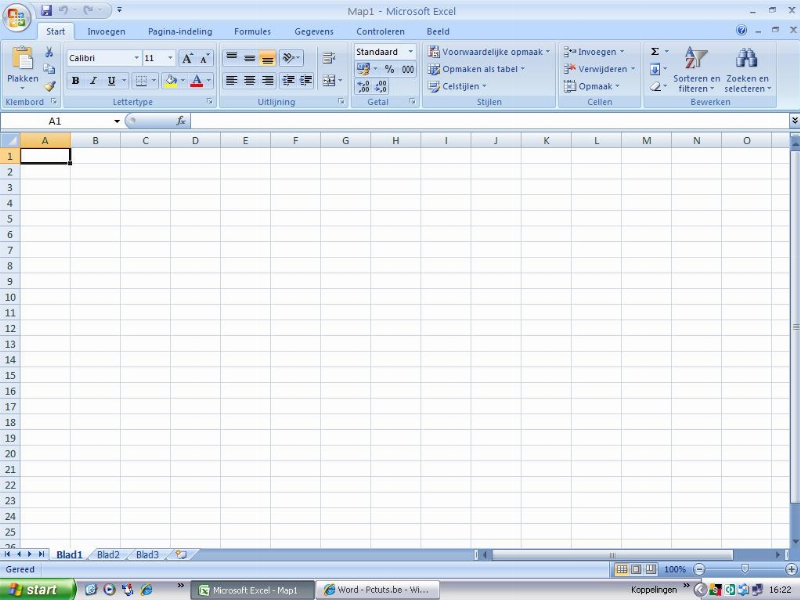Switch to the Formules ribbon tab
This screenshot has width=800, height=600.
pos(252,32)
